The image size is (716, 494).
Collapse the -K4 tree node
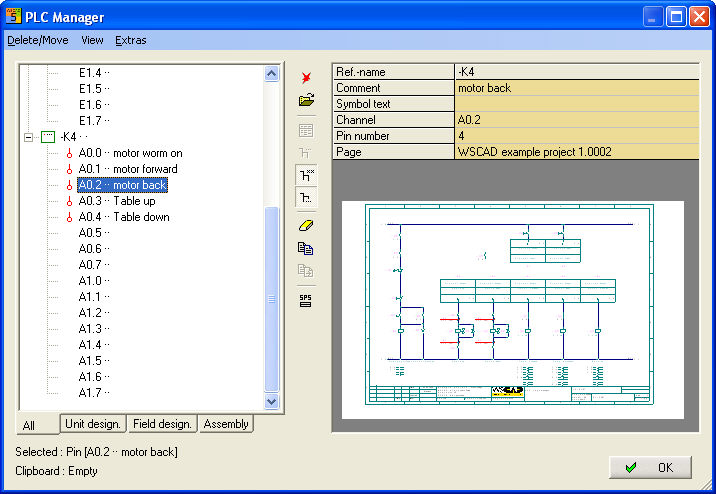click(28, 137)
